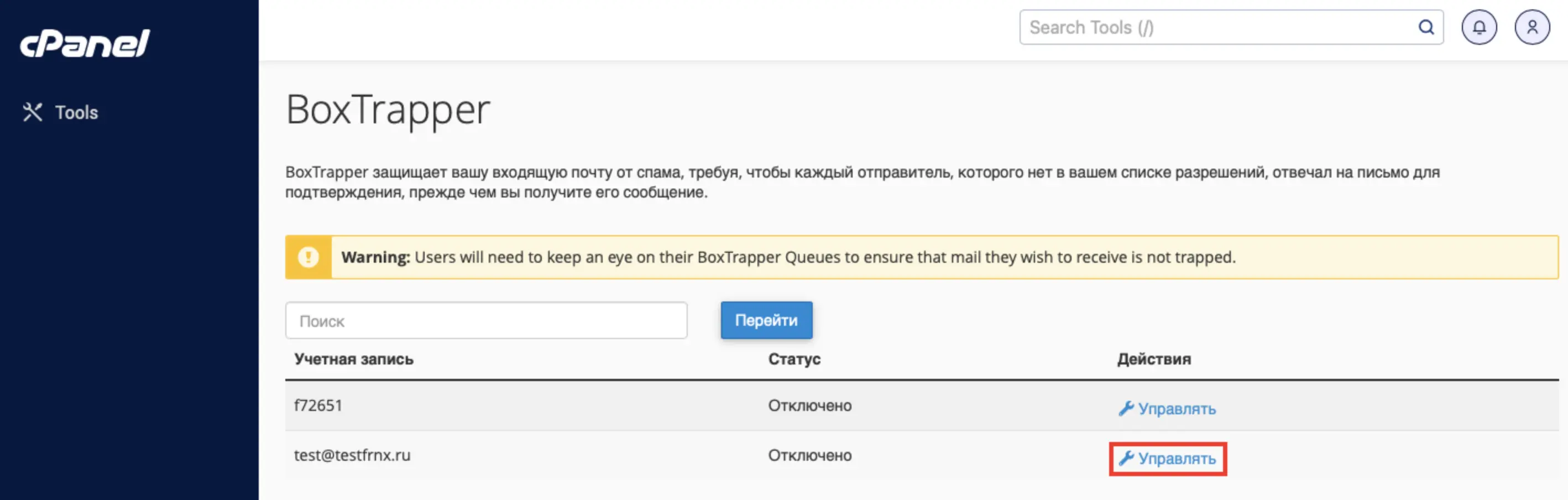
Task: Select the f72651 account cell
Action: pyautogui.click(x=318, y=405)
